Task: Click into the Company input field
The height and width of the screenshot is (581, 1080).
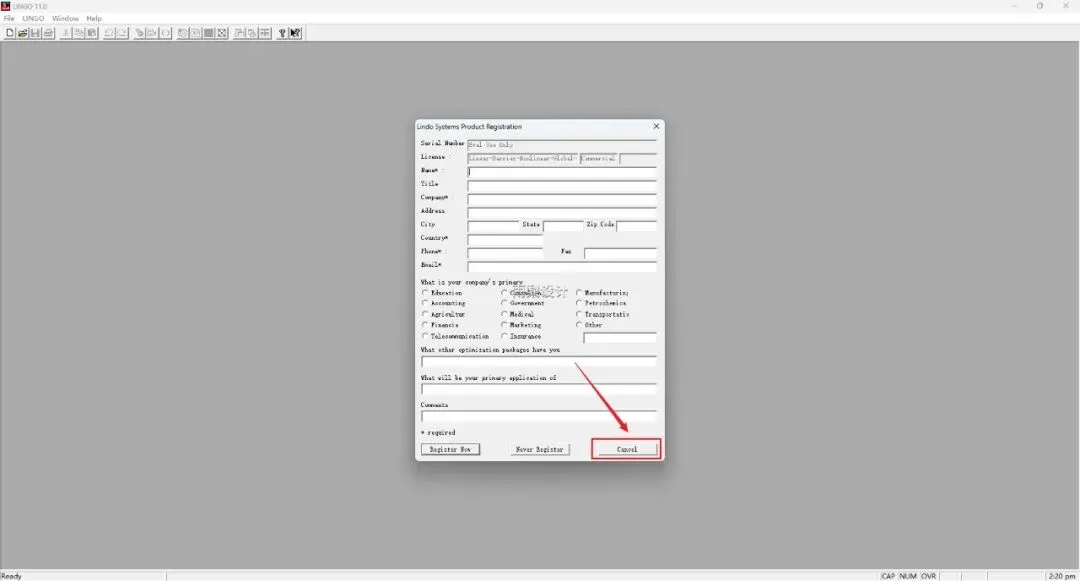Action: coord(562,198)
